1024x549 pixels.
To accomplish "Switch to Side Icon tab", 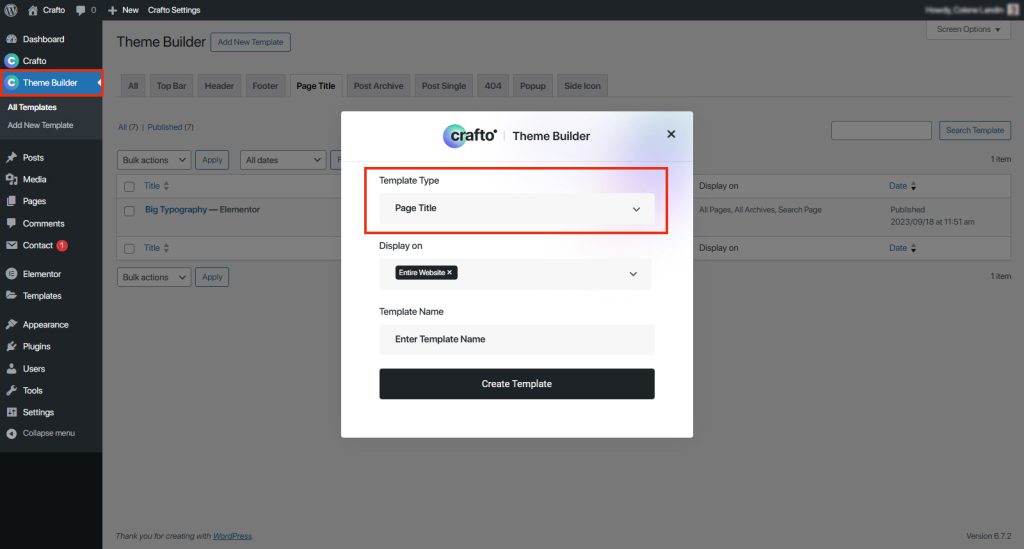I will coord(582,86).
